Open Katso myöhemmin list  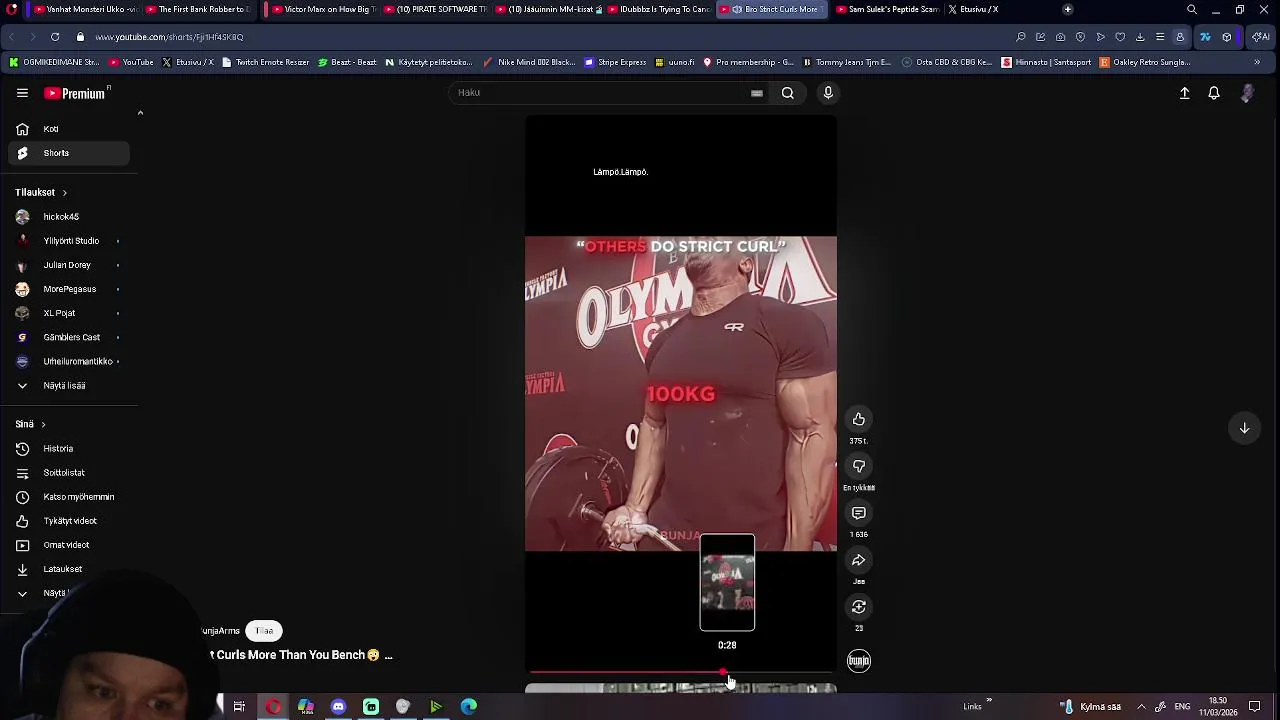tap(69, 497)
